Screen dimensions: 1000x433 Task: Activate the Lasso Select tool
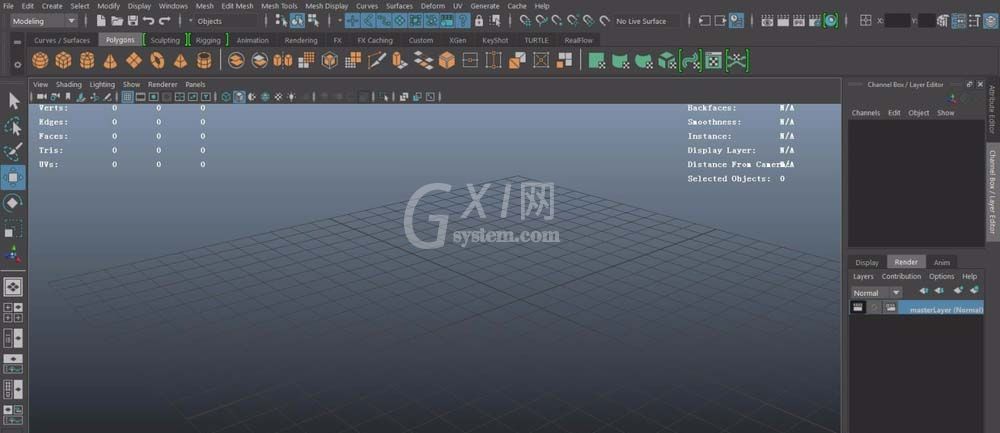[13, 126]
